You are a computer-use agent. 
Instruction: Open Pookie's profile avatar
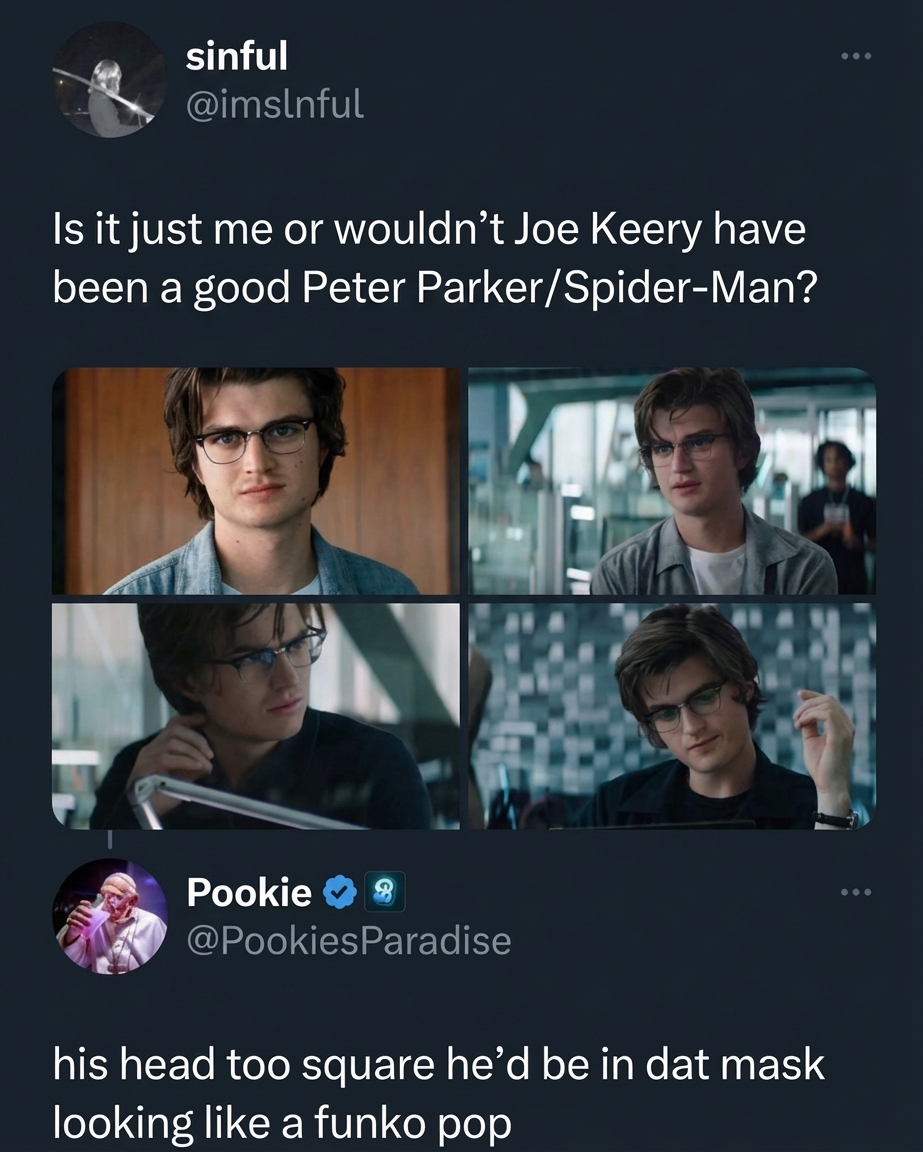(x=110, y=920)
